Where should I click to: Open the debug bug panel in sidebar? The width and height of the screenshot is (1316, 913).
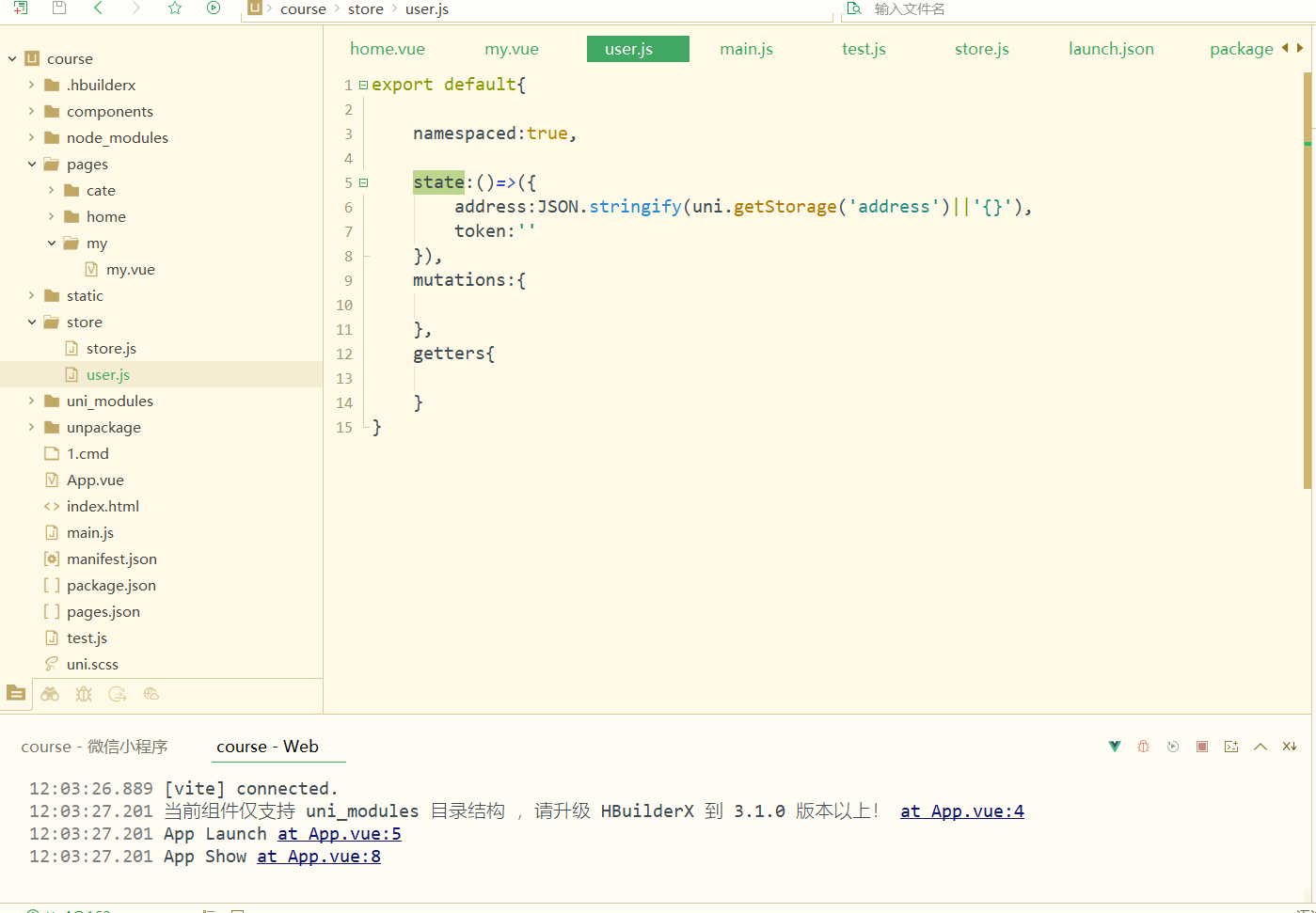coord(84,694)
